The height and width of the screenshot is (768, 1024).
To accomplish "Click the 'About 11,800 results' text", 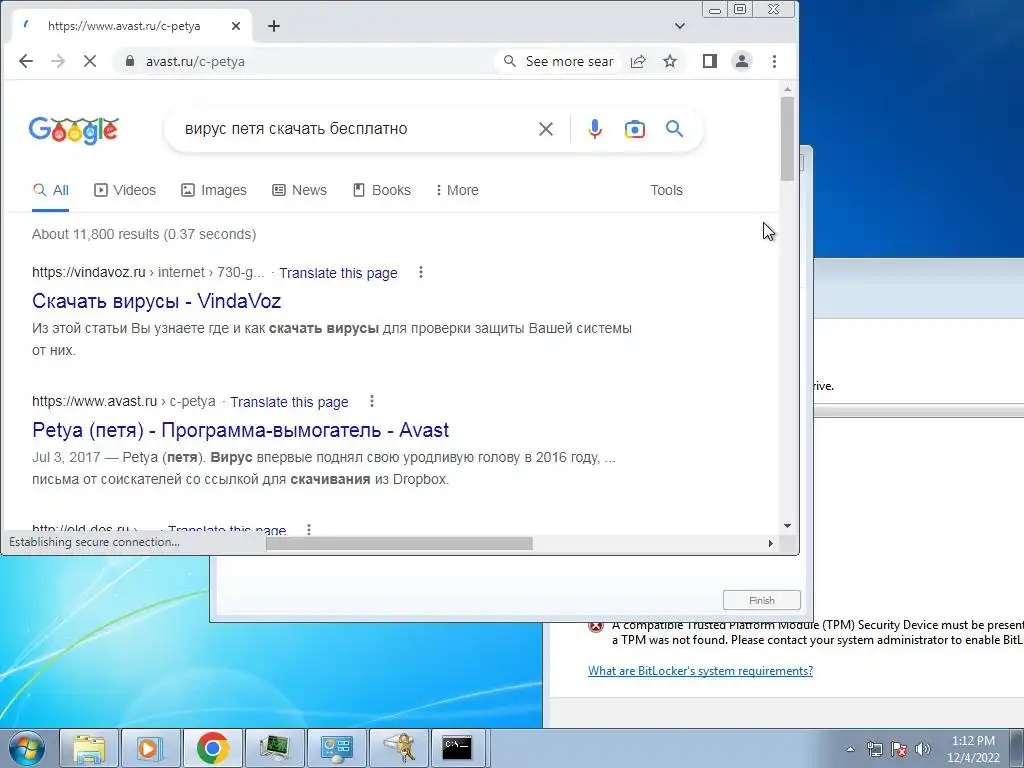I will pyautogui.click(x=144, y=234).
